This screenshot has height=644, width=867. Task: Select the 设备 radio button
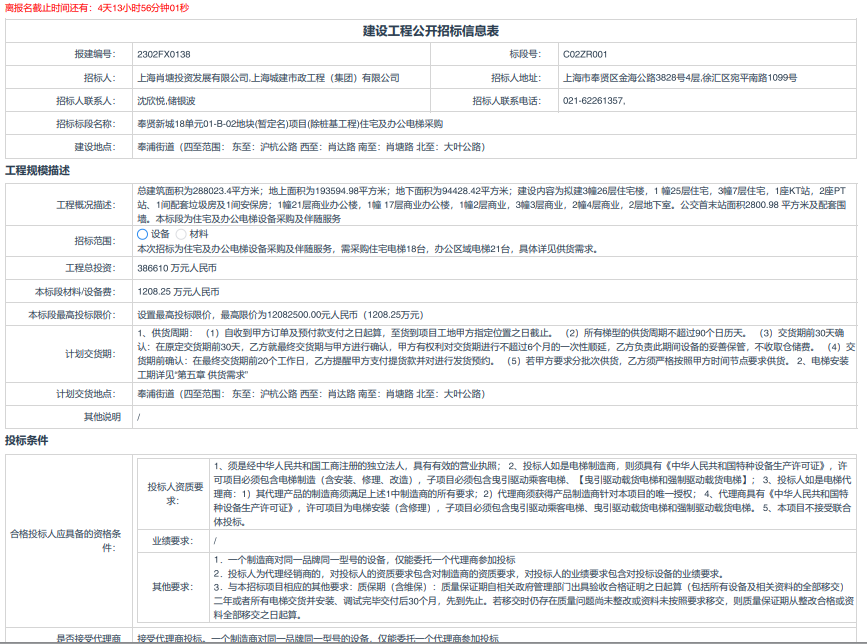click(x=142, y=234)
